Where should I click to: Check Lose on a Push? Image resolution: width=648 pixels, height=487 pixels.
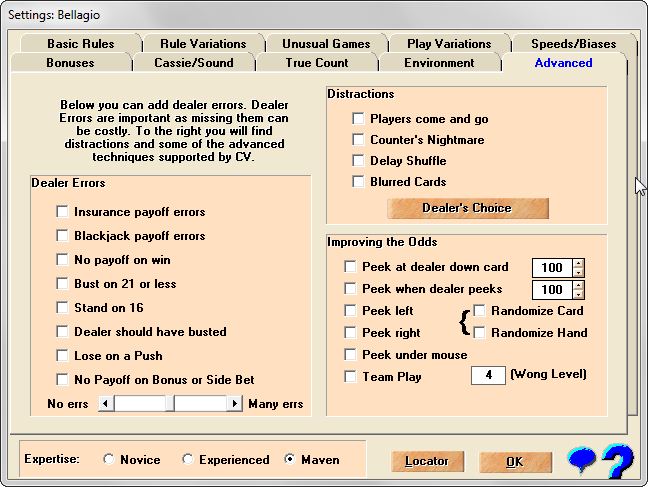[62, 356]
